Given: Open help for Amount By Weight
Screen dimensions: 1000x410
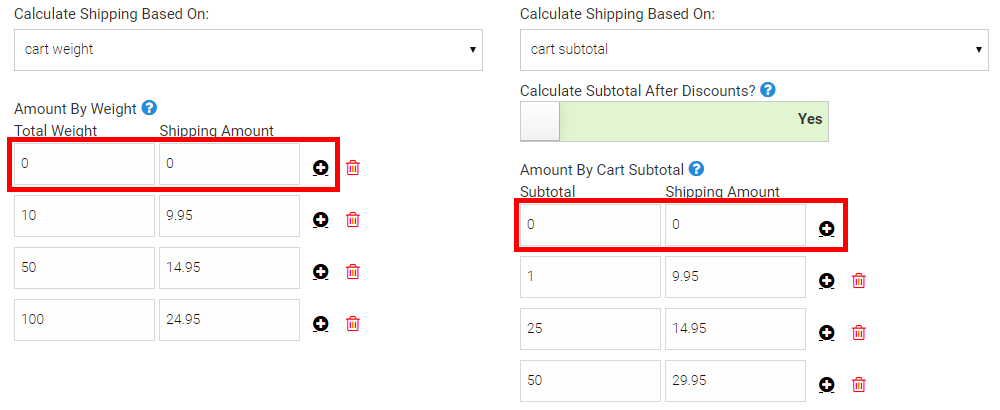Looking at the screenshot, I should click(150, 108).
